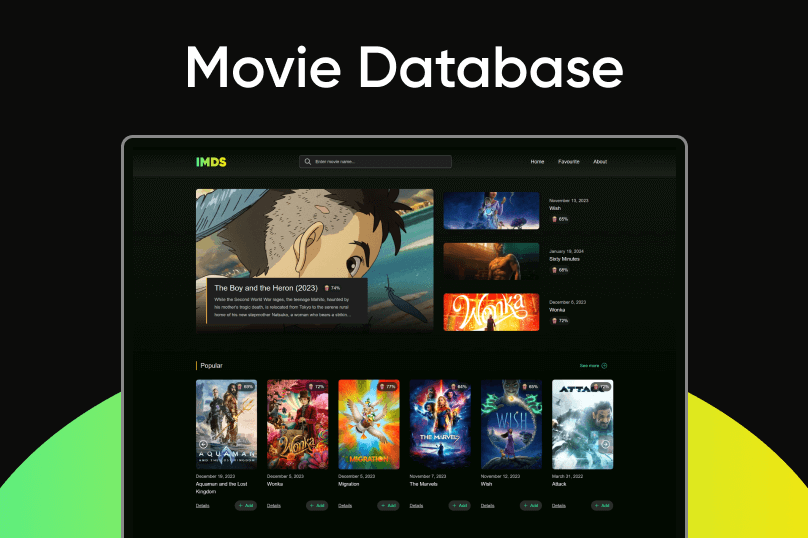Click rating badge on Migration poster
The width and height of the screenshot is (808, 538).
(388, 386)
